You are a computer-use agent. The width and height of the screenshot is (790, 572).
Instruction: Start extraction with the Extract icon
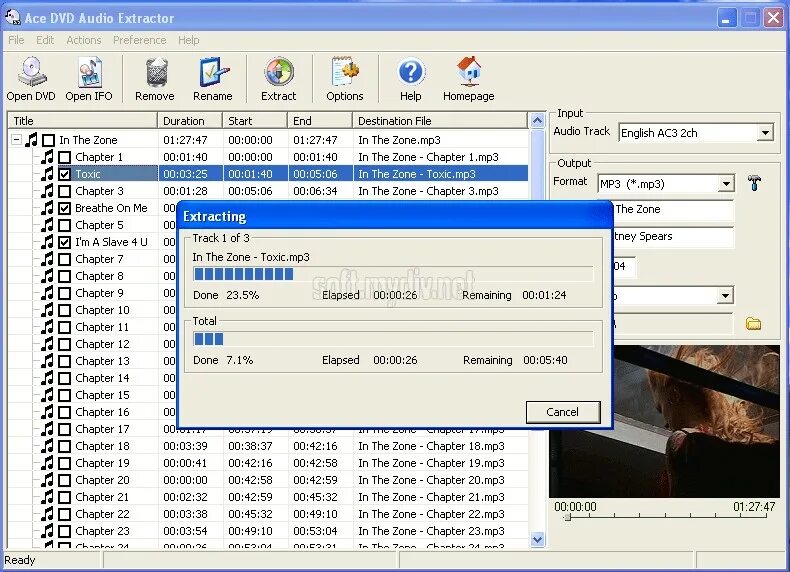(x=279, y=72)
